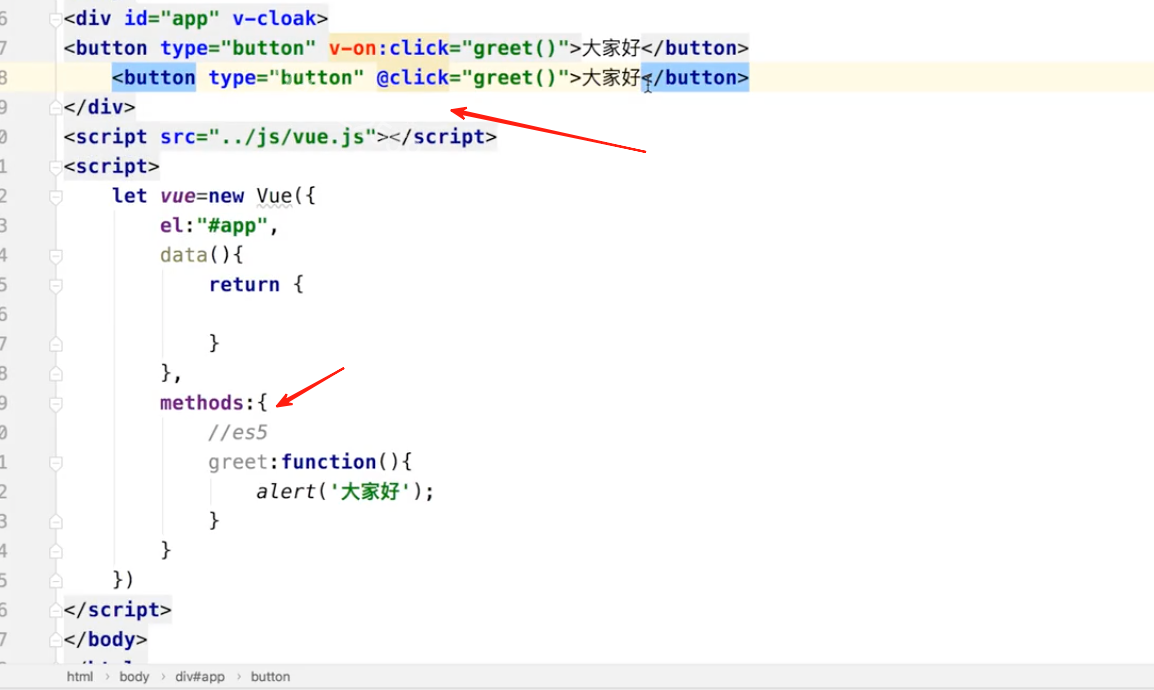Toggle fold marker beside closing </script> tag

(56, 611)
